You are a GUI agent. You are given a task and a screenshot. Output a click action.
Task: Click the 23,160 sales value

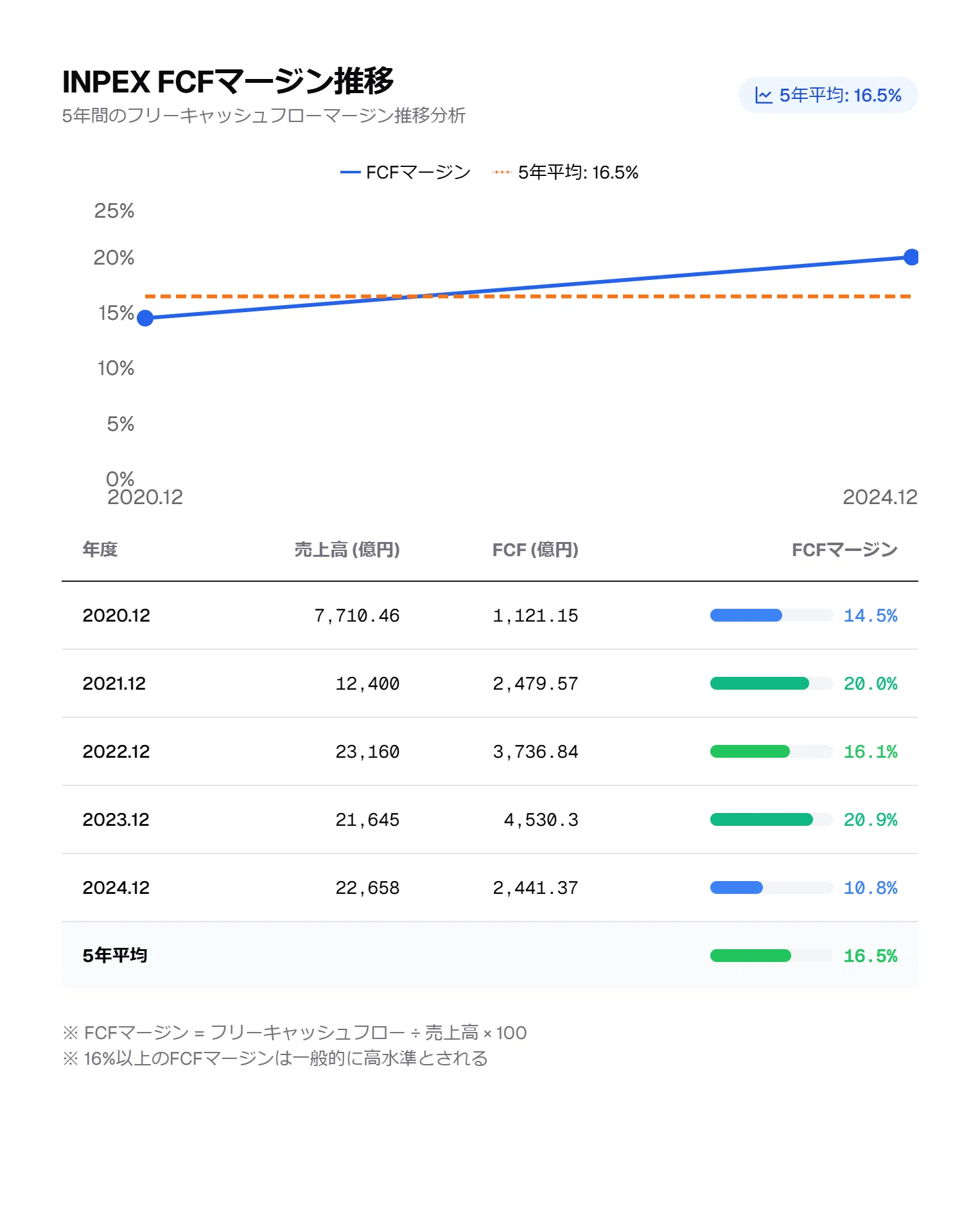(367, 752)
